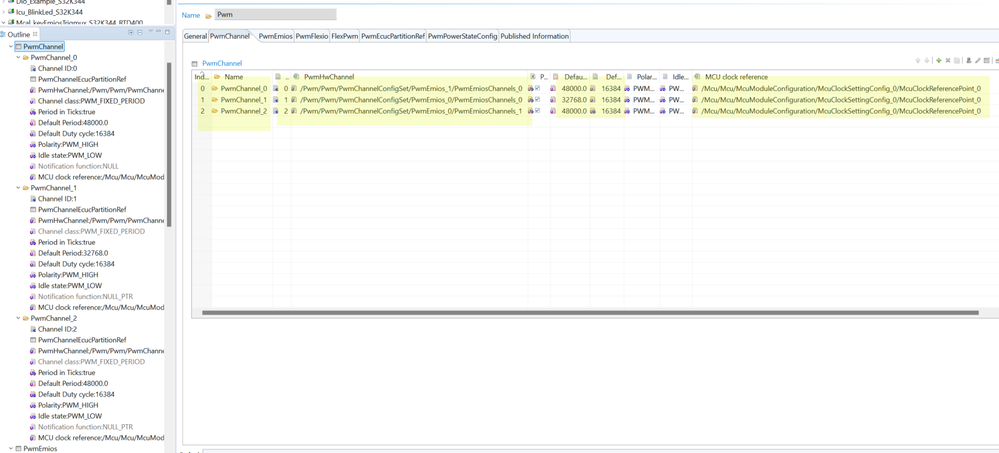Click the PwmChannel table title icon

(196, 64)
